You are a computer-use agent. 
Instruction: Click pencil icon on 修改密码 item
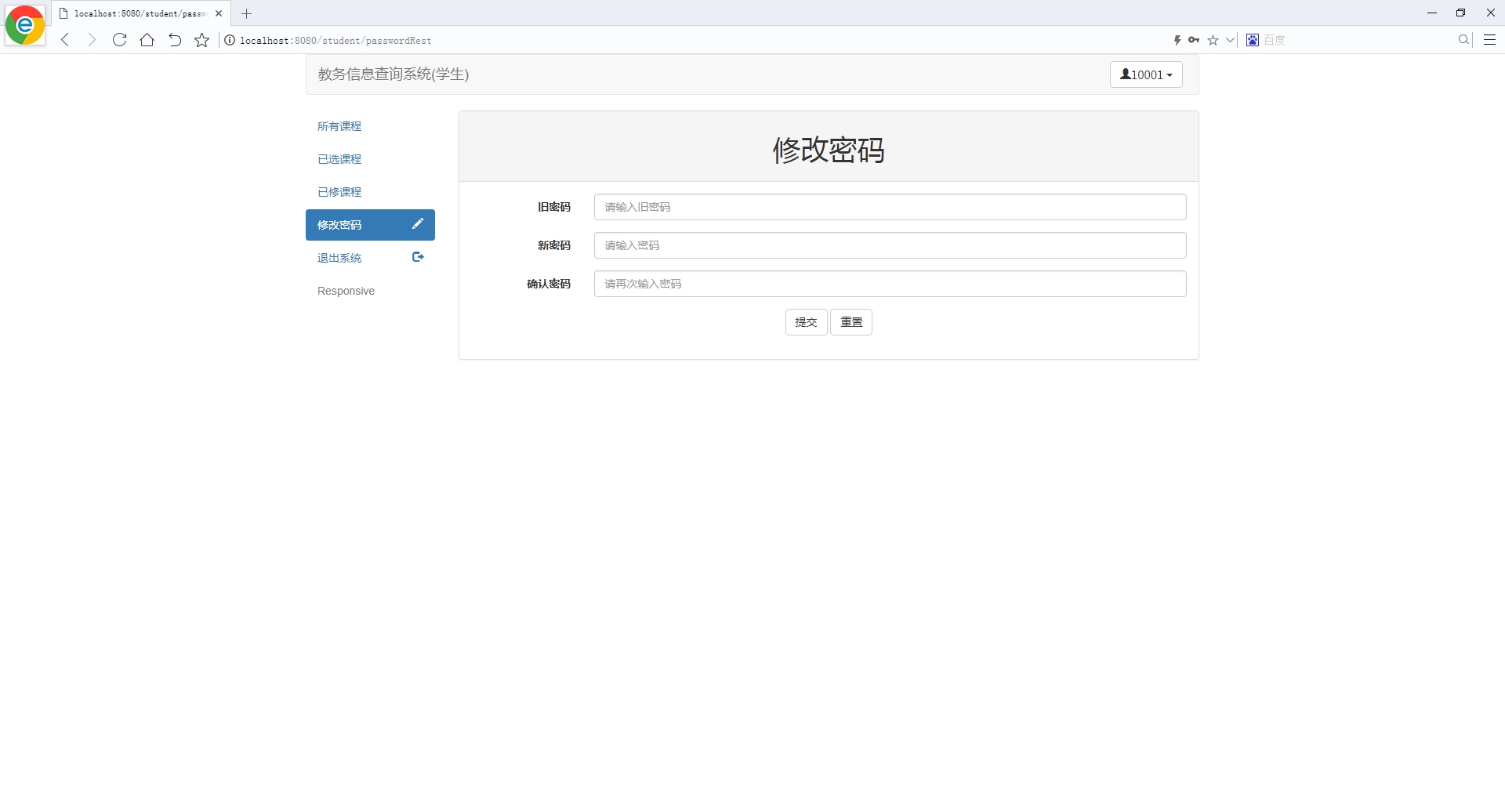[x=418, y=223]
